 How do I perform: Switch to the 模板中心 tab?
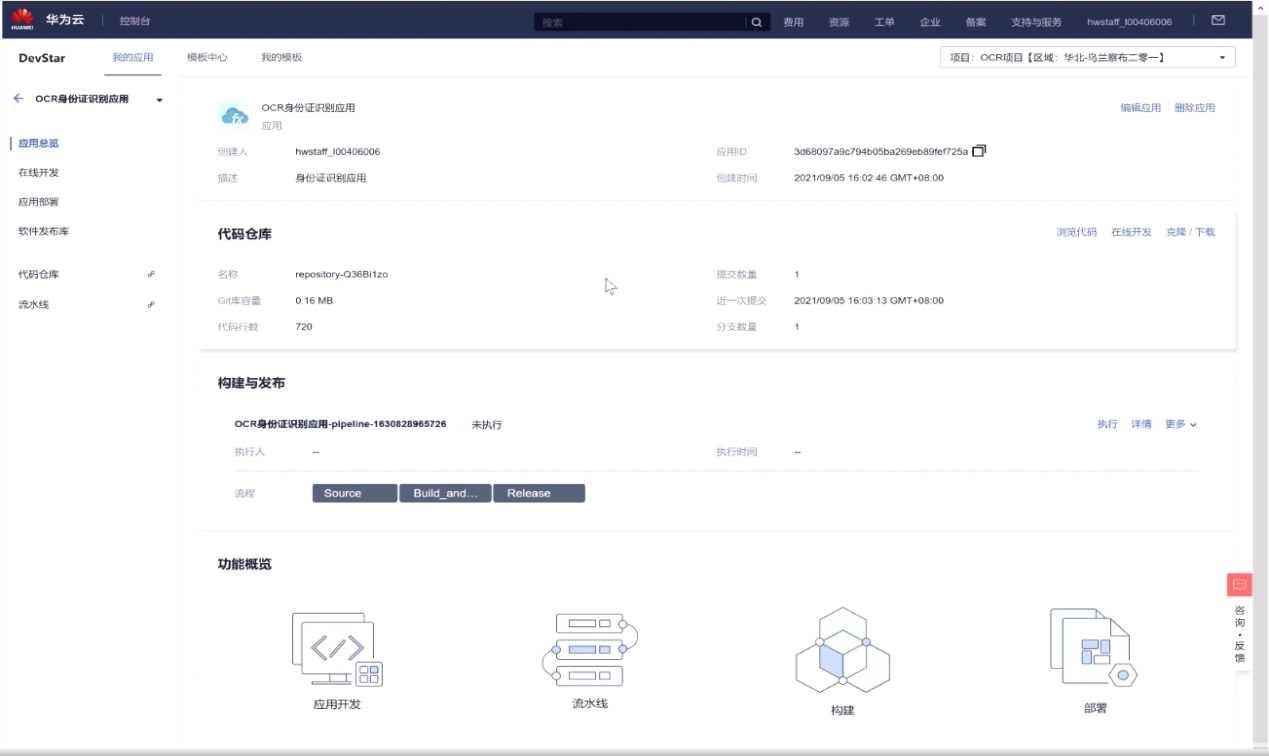[x=207, y=58]
